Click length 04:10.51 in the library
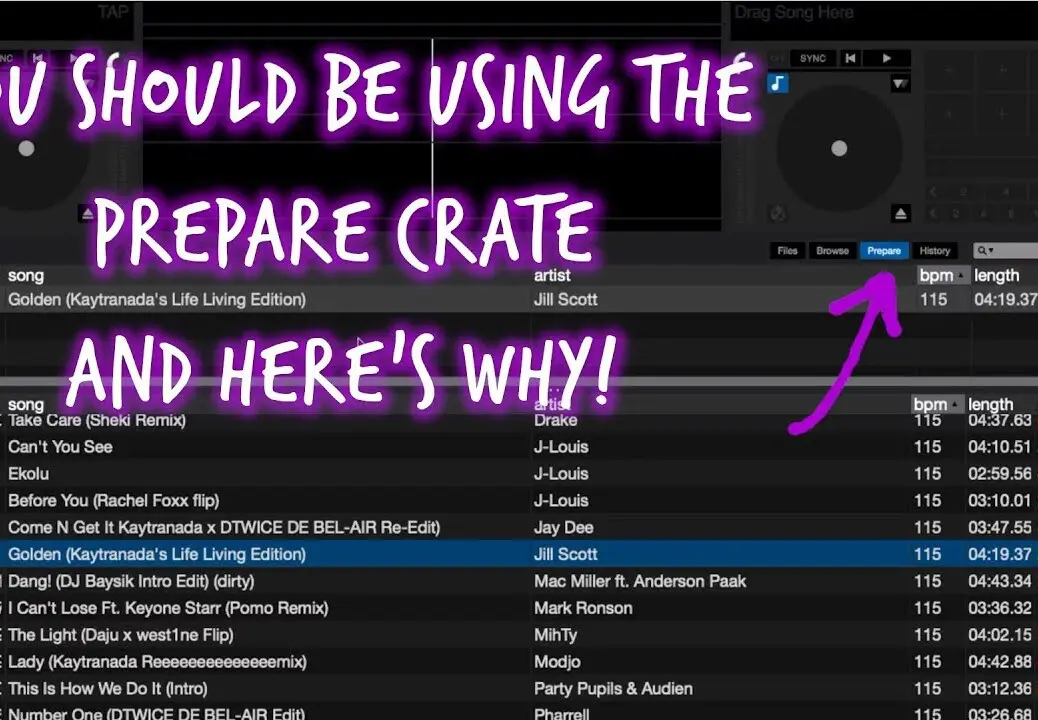1038x720 pixels. [1000, 447]
